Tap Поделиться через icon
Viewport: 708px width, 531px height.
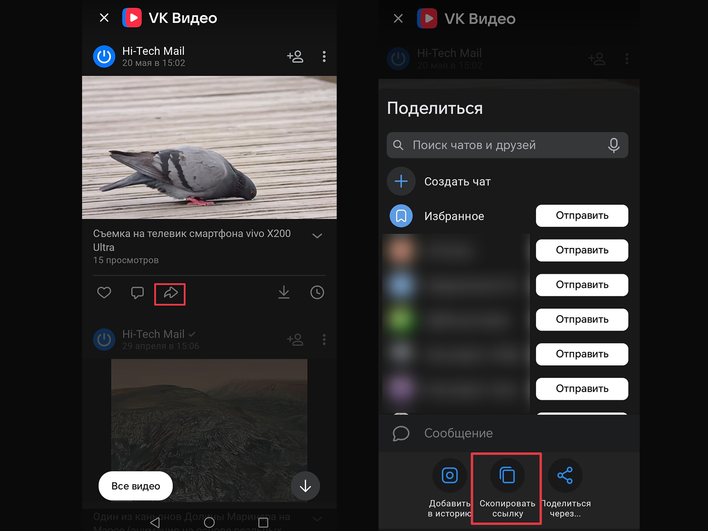pos(565,475)
